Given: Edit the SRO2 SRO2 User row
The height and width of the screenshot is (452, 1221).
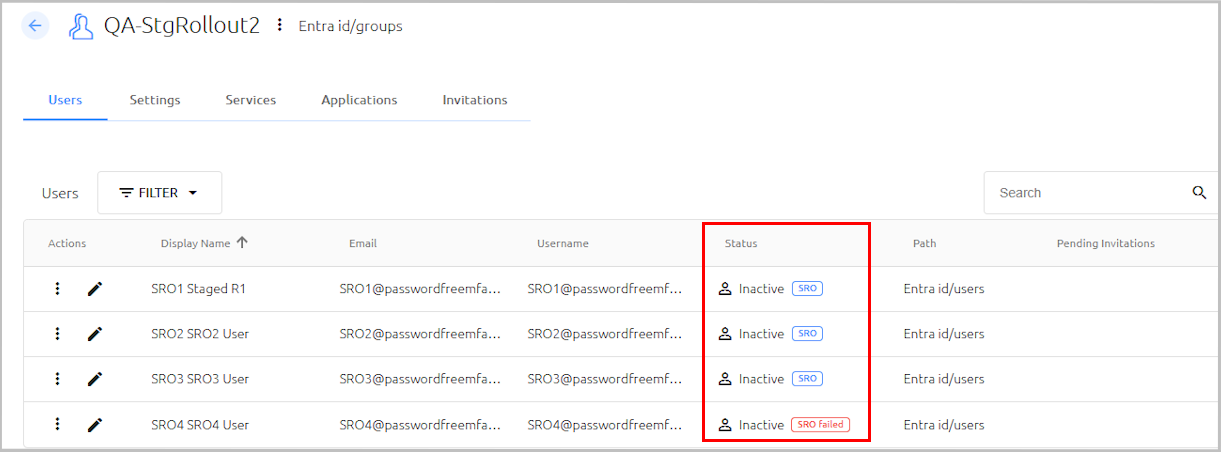Looking at the screenshot, I should tap(95, 334).
